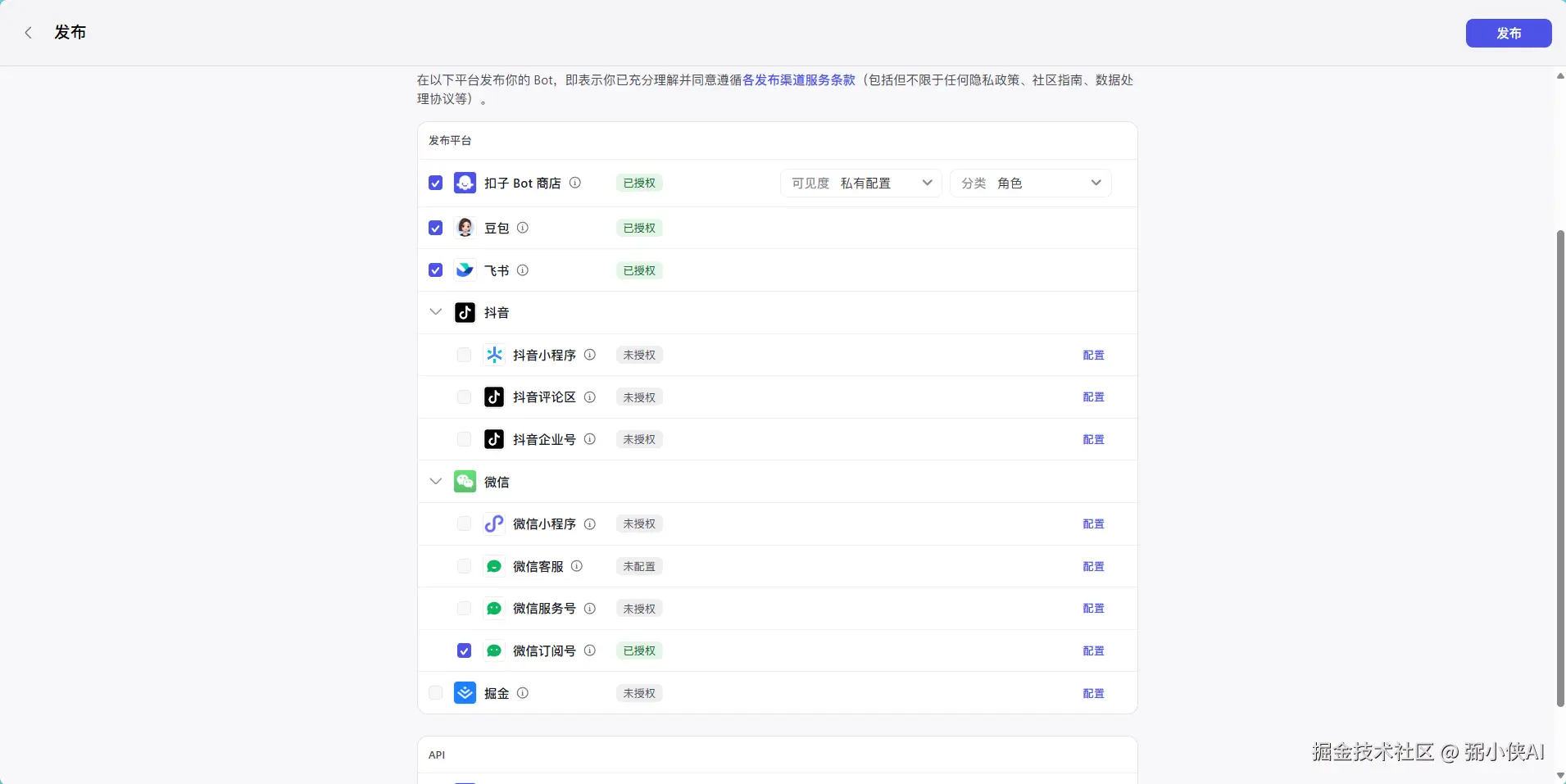Click 配置 for 微信订阅号

tap(1094, 650)
